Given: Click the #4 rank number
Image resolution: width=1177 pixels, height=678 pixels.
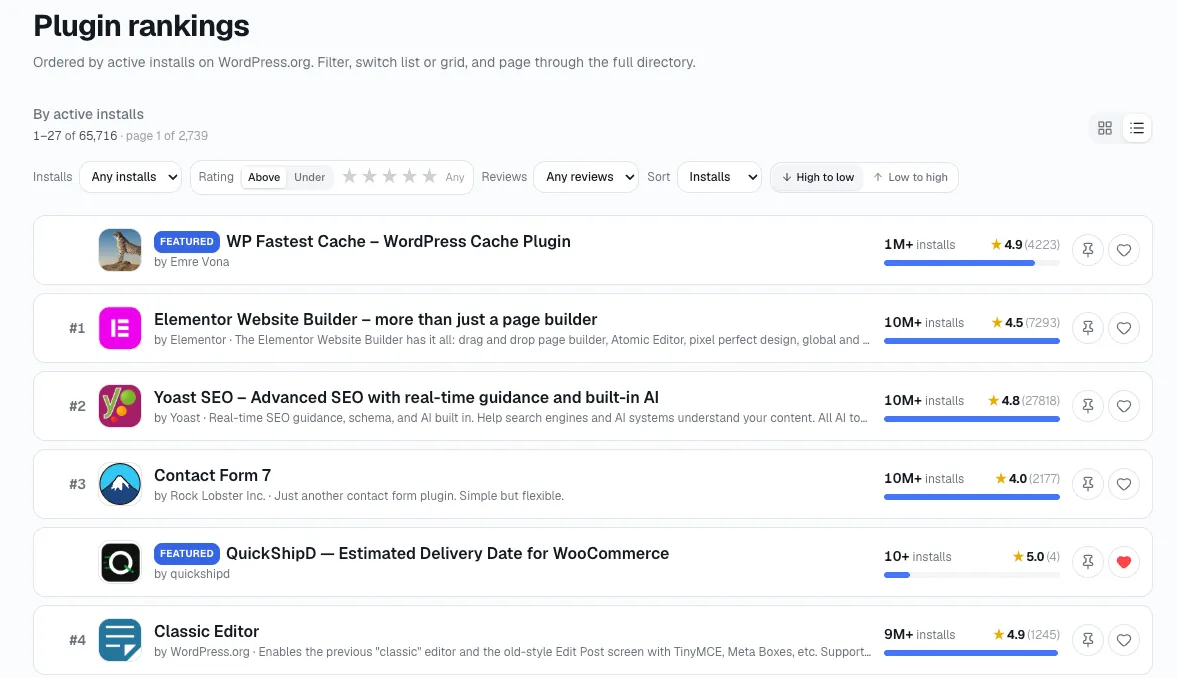Looking at the screenshot, I should coord(77,640).
